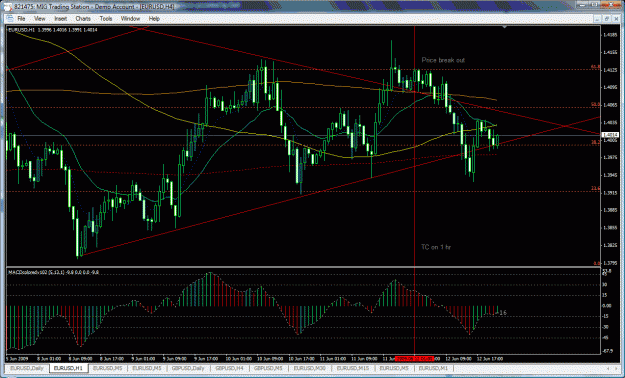Open the Insert menu
625x378 pixels.
[61, 19]
